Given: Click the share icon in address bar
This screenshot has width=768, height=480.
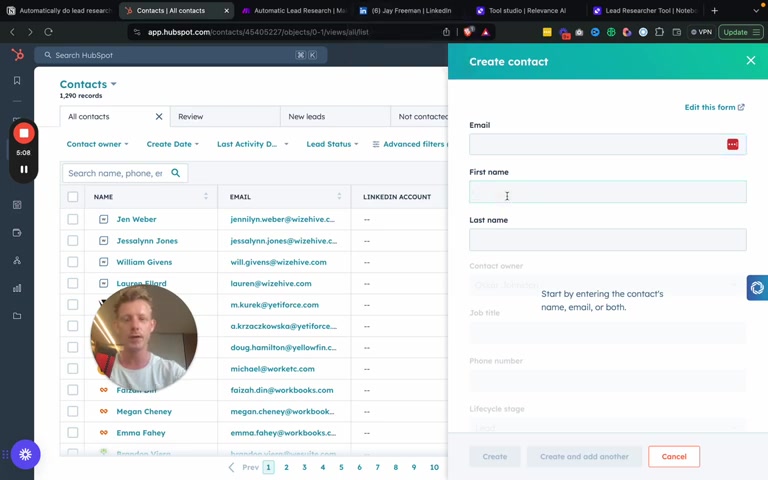Looking at the screenshot, I should click(446, 32).
